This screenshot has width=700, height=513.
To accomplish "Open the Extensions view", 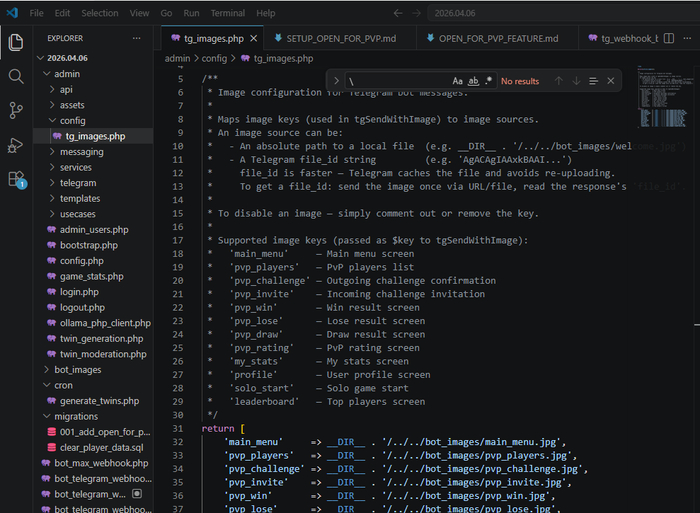I will click(15, 179).
